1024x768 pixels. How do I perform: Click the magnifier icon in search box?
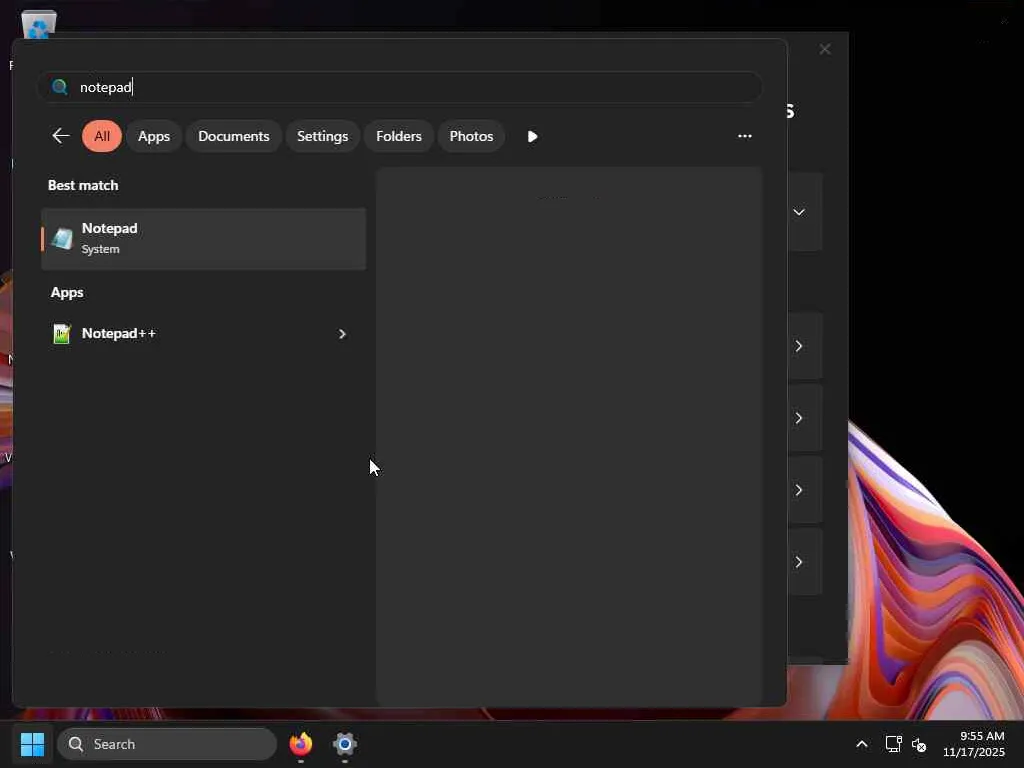click(x=59, y=87)
